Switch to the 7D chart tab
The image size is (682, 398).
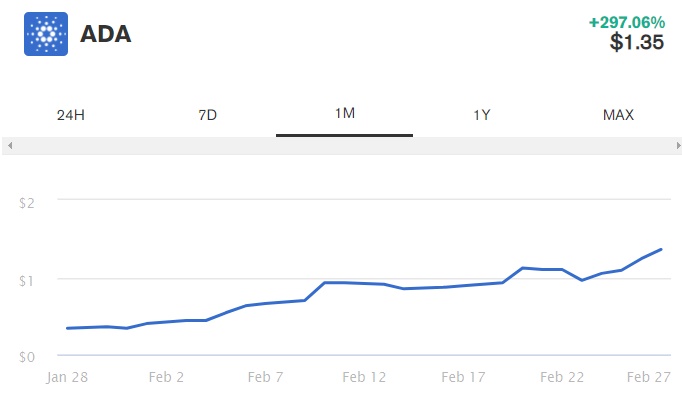pos(207,115)
